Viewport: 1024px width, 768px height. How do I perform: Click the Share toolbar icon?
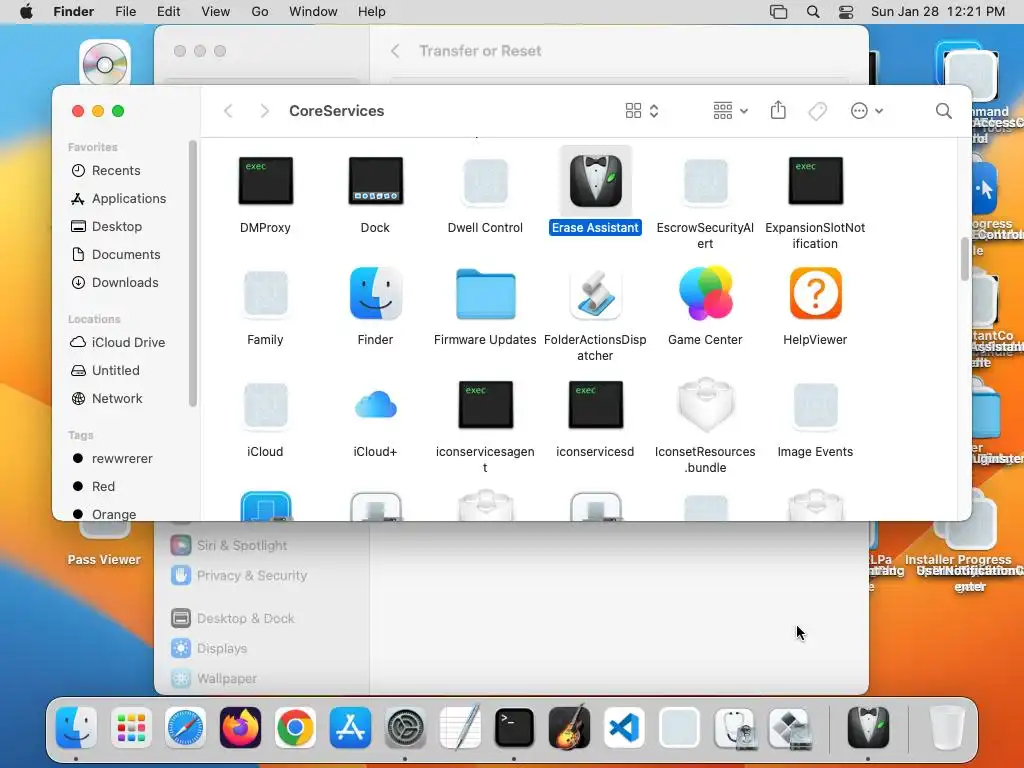778,110
